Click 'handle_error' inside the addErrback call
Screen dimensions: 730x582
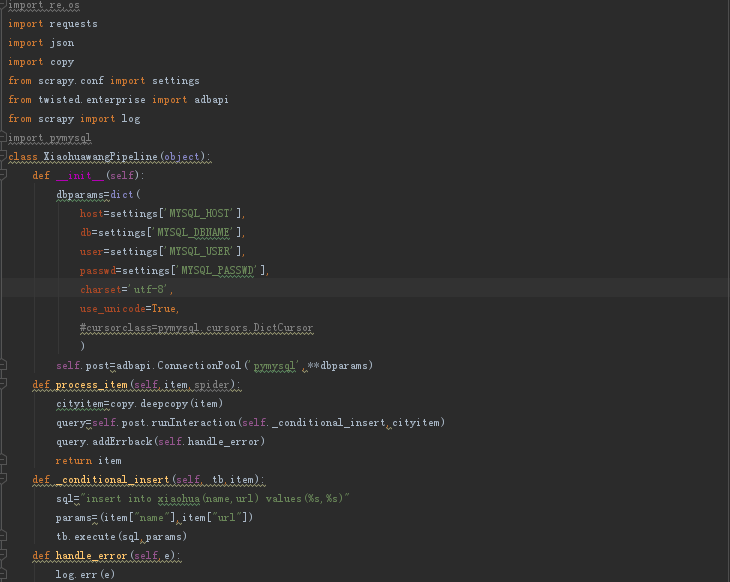[x=223, y=441]
